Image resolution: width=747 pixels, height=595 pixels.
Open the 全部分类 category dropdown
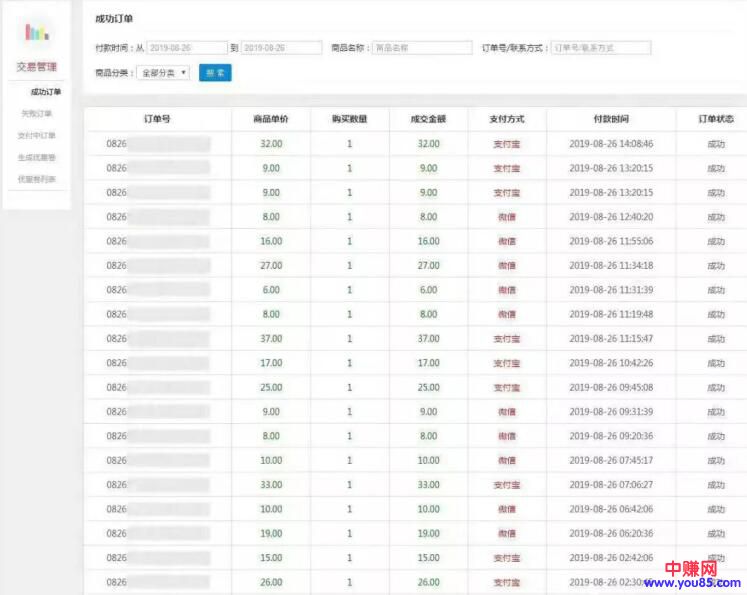[163, 73]
